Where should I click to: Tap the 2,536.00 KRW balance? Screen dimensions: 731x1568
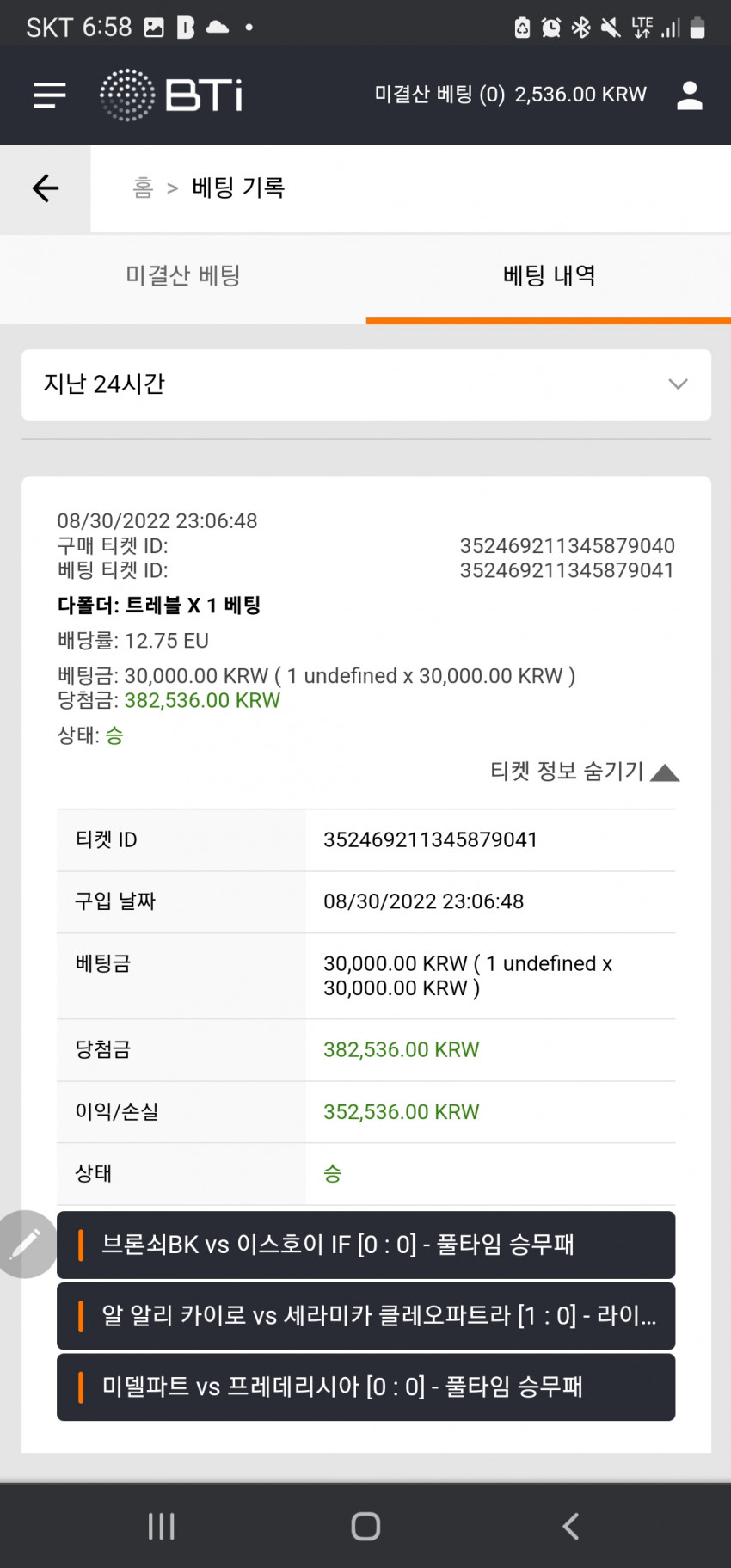pos(580,95)
